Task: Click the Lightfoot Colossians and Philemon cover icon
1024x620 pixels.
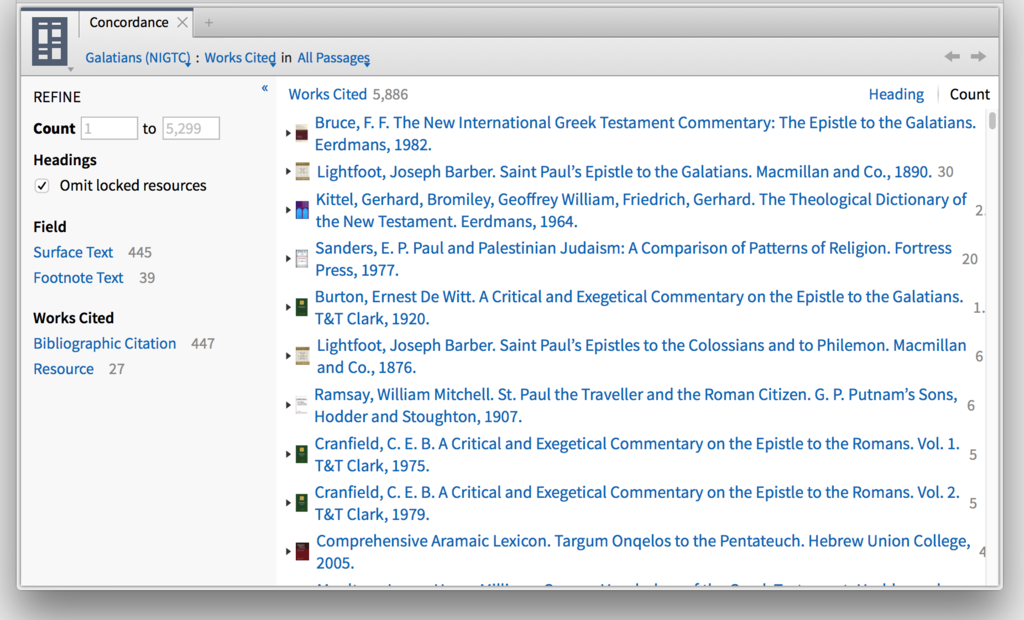Action: point(302,356)
